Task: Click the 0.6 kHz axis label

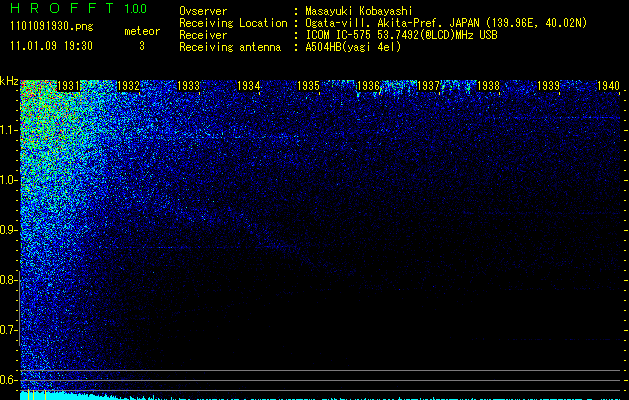Action: 9,380
